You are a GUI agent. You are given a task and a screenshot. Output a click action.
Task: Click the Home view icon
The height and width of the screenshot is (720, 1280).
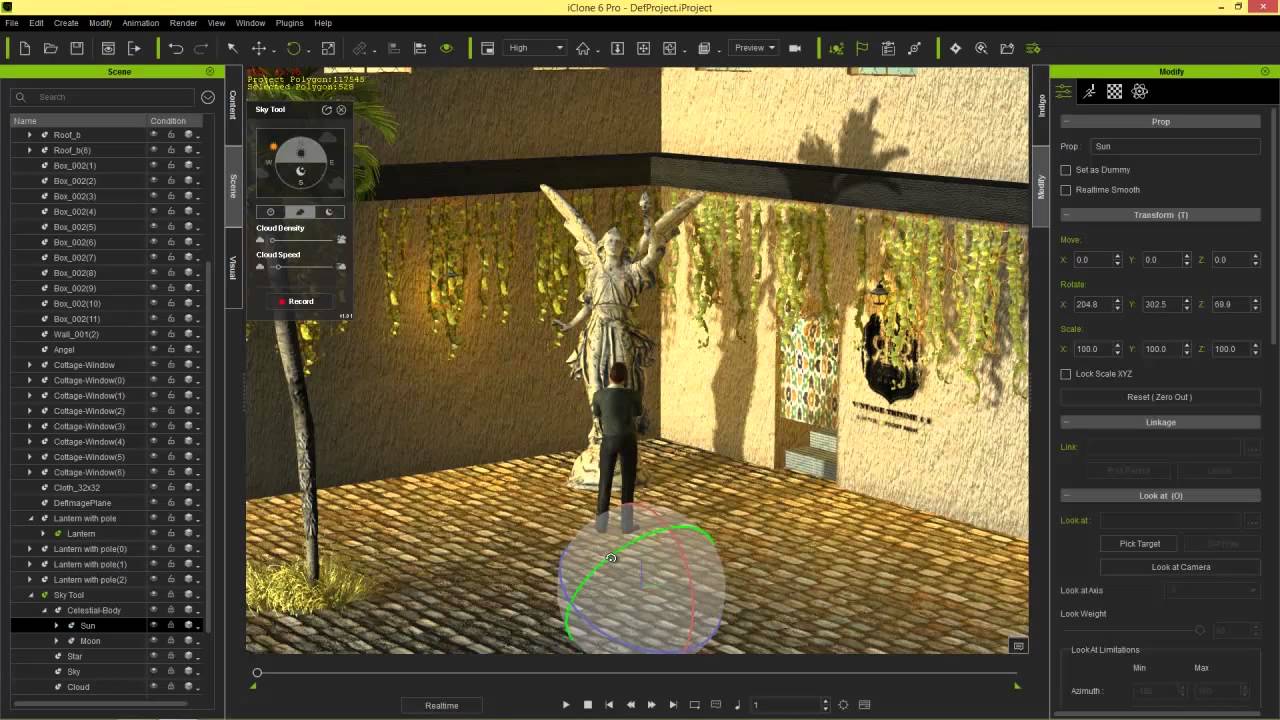click(x=583, y=48)
